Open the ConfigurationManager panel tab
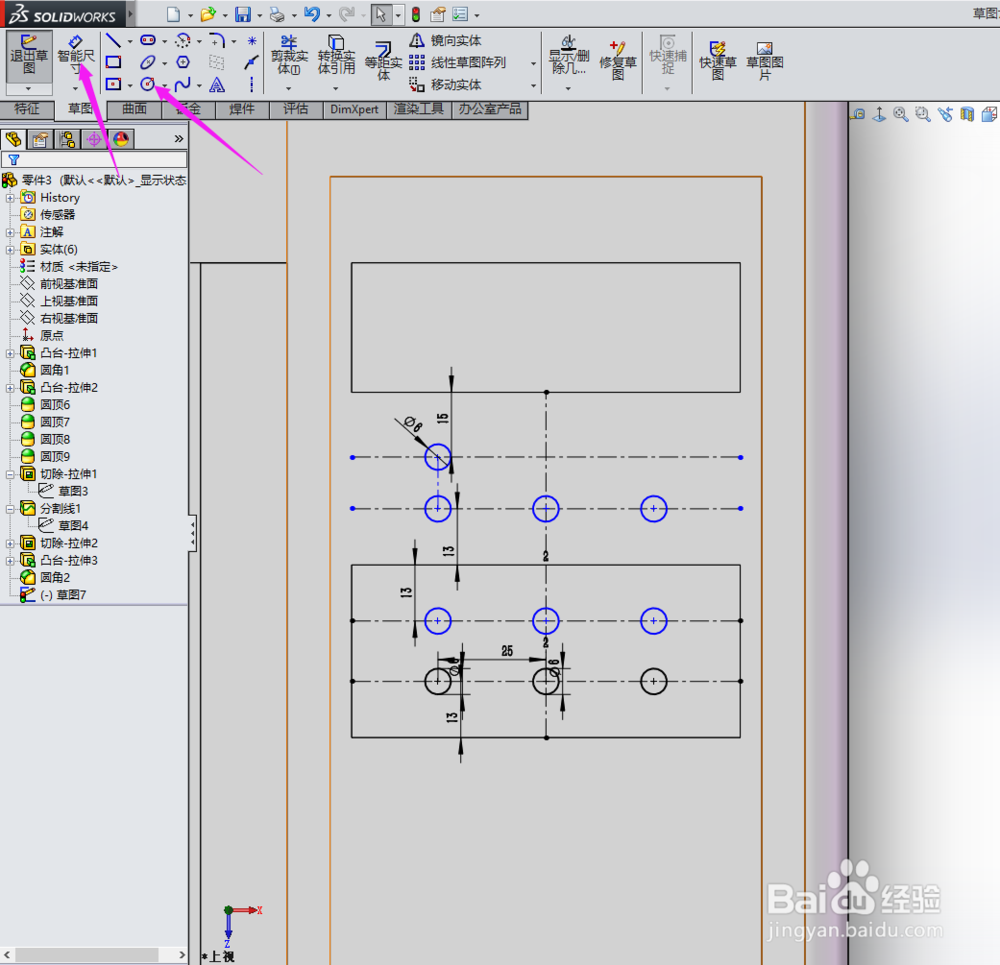 click(67, 139)
